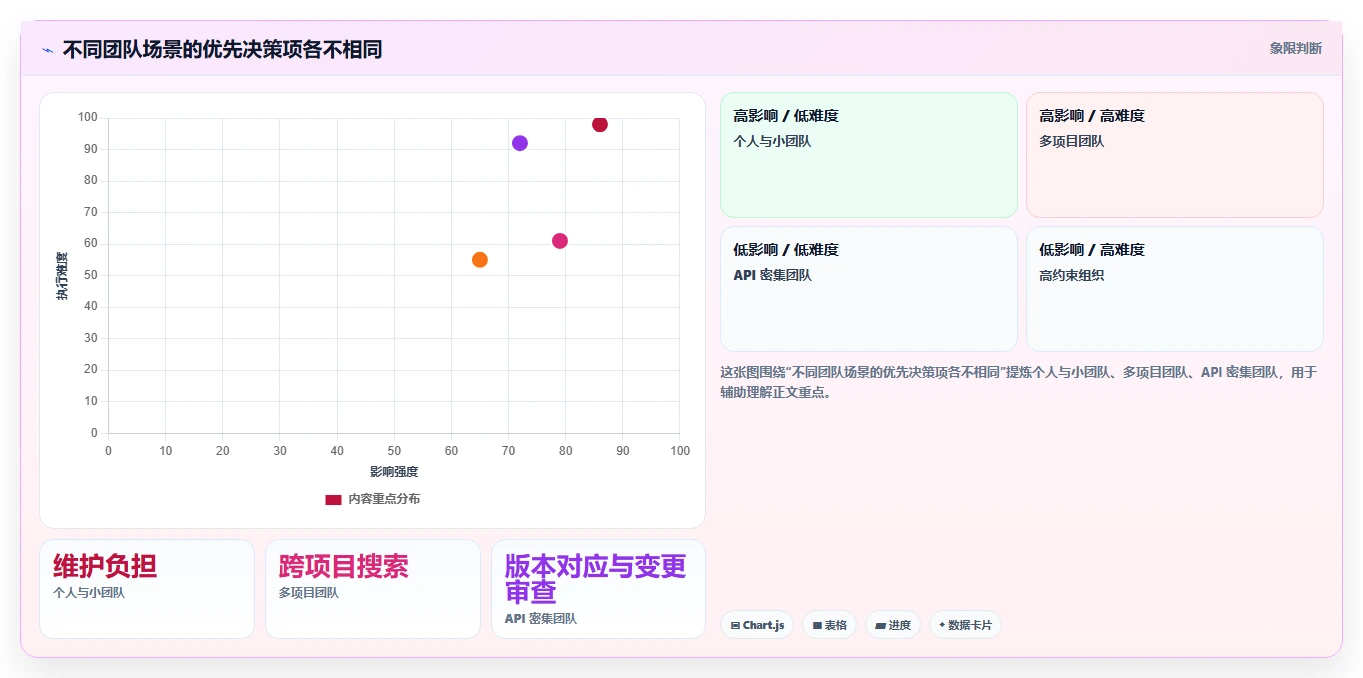
Task: Click API 密集团队 under 版本对应与变更审查
Action: [541, 619]
